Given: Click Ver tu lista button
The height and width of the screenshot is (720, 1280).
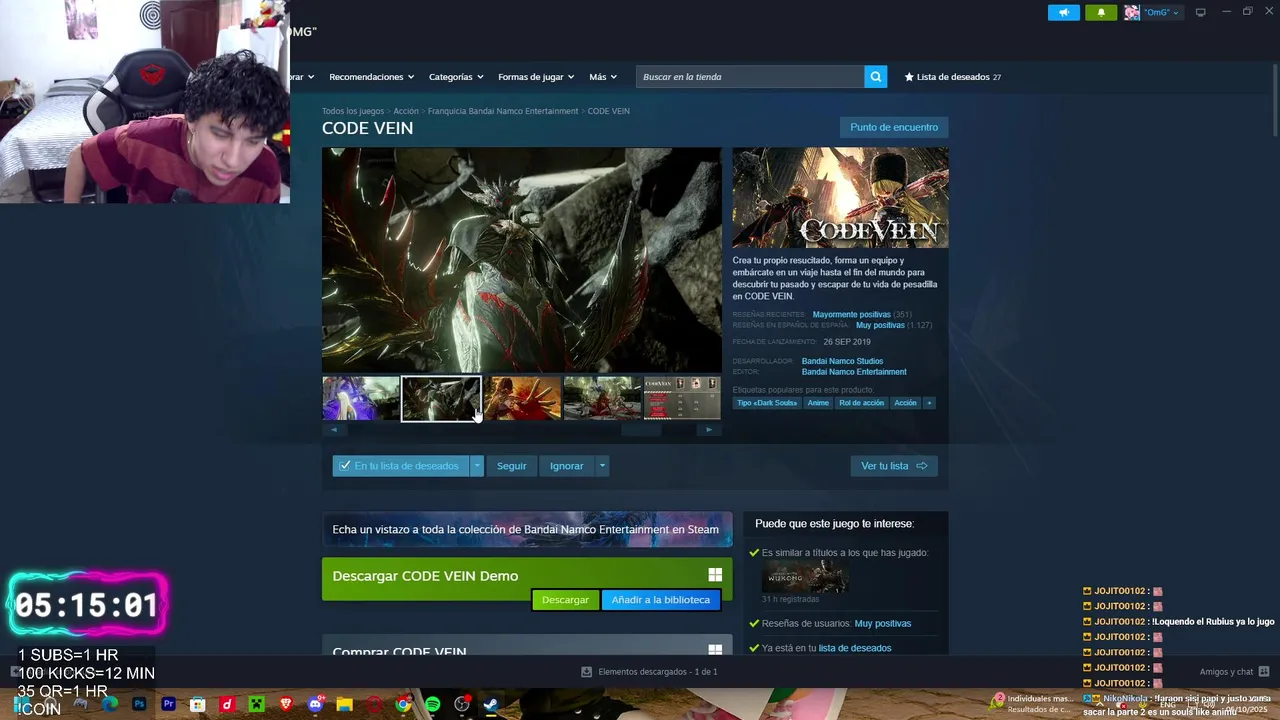Looking at the screenshot, I should 894,466.
